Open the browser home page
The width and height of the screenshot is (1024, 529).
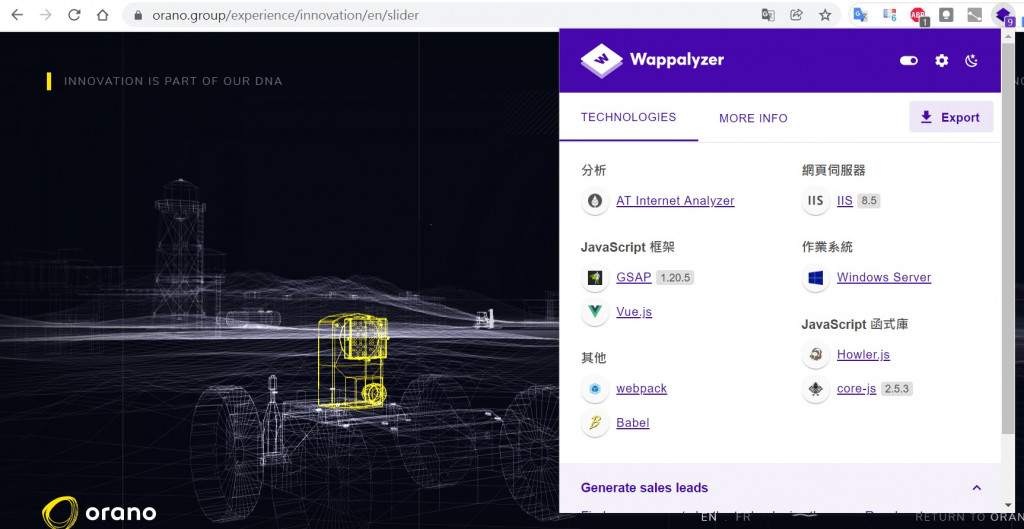pyautogui.click(x=103, y=15)
